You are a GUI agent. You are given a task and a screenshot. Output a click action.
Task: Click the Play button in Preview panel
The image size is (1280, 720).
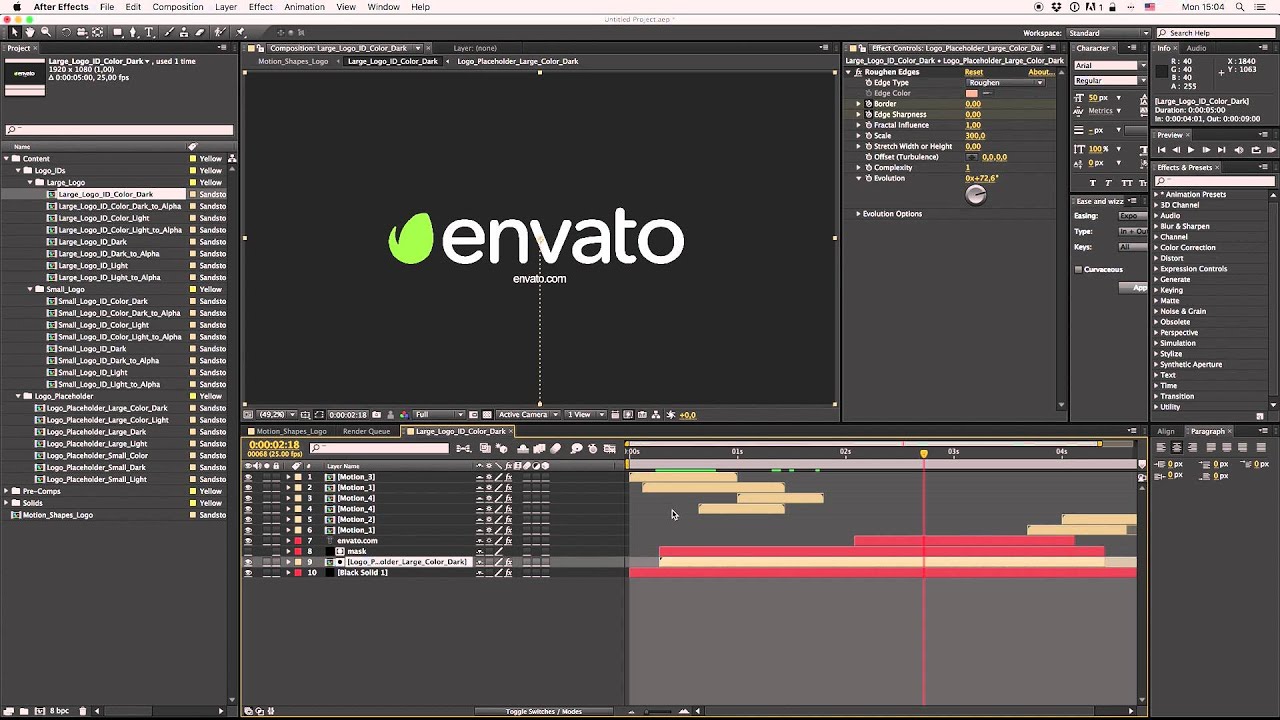point(1191,150)
